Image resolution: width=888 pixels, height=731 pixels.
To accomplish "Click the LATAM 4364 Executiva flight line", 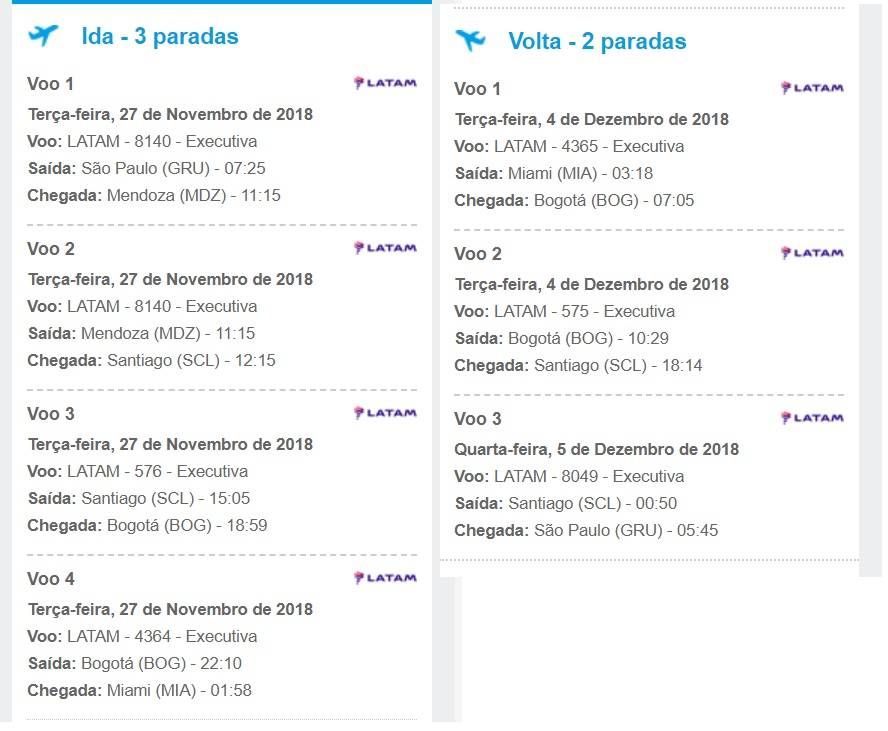I will [x=142, y=636].
